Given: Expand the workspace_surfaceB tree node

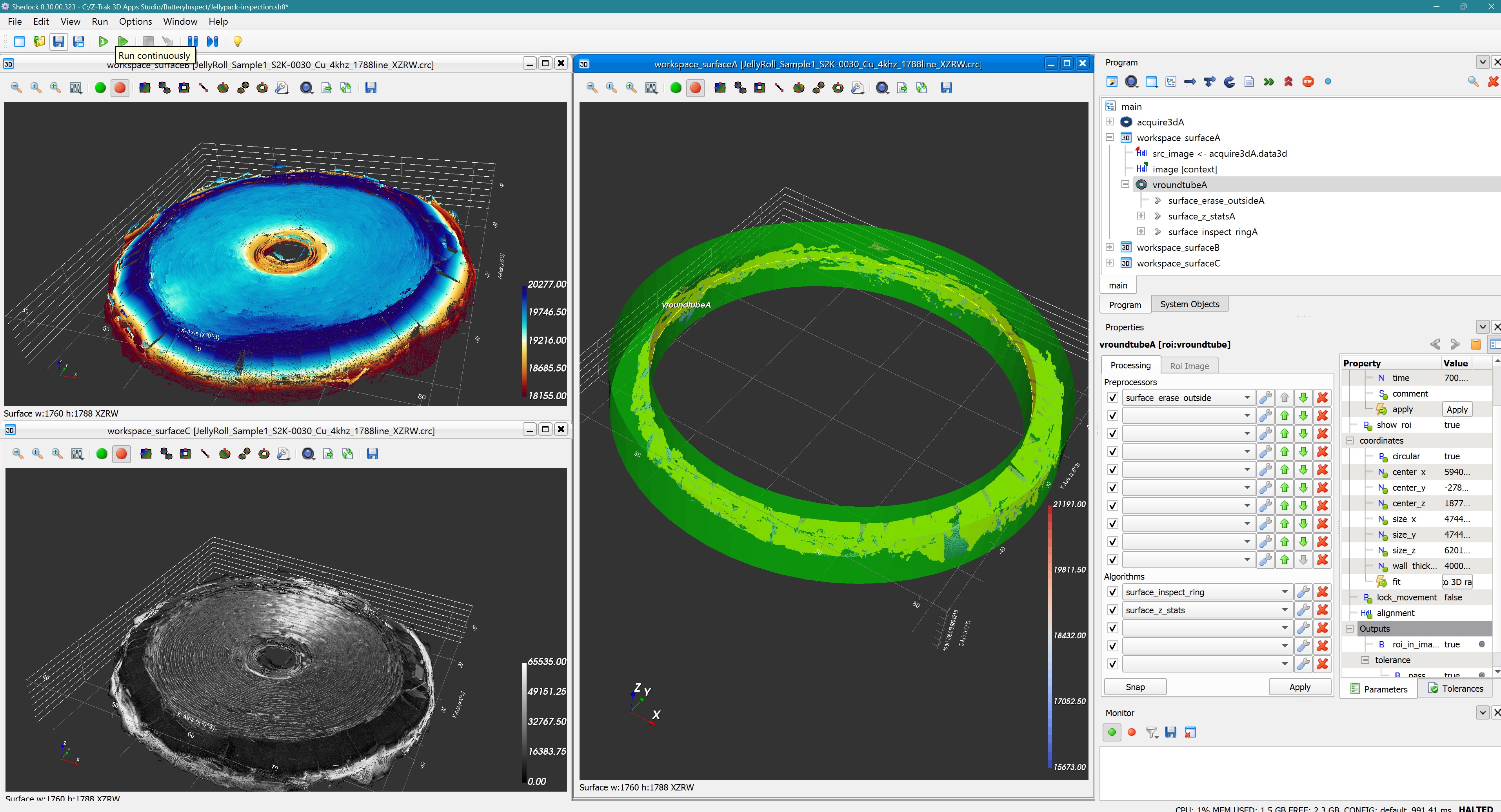Looking at the screenshot, I should click(x=1109, y=247).
